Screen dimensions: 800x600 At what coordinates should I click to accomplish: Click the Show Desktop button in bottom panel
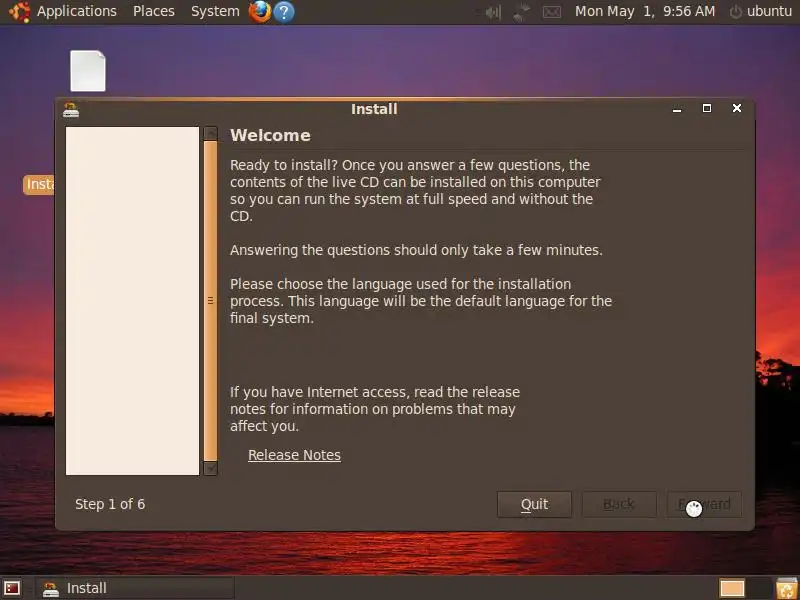(12, 588)
